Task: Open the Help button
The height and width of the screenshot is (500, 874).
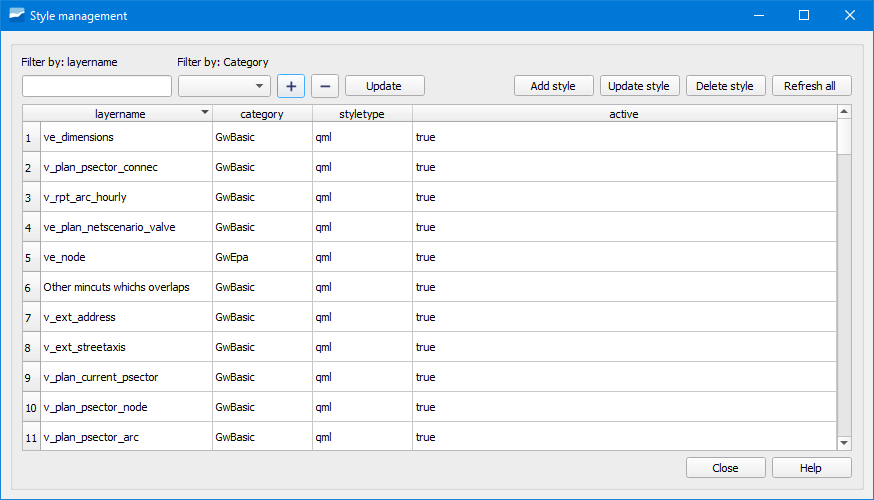Action: pyautogui.click(x=811, y=468)
